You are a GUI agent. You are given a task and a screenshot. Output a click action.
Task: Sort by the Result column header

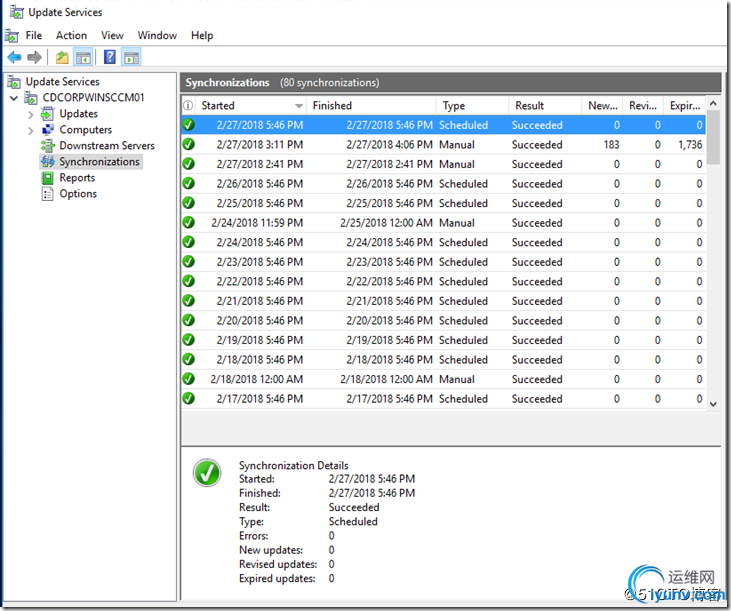(545, 106)
